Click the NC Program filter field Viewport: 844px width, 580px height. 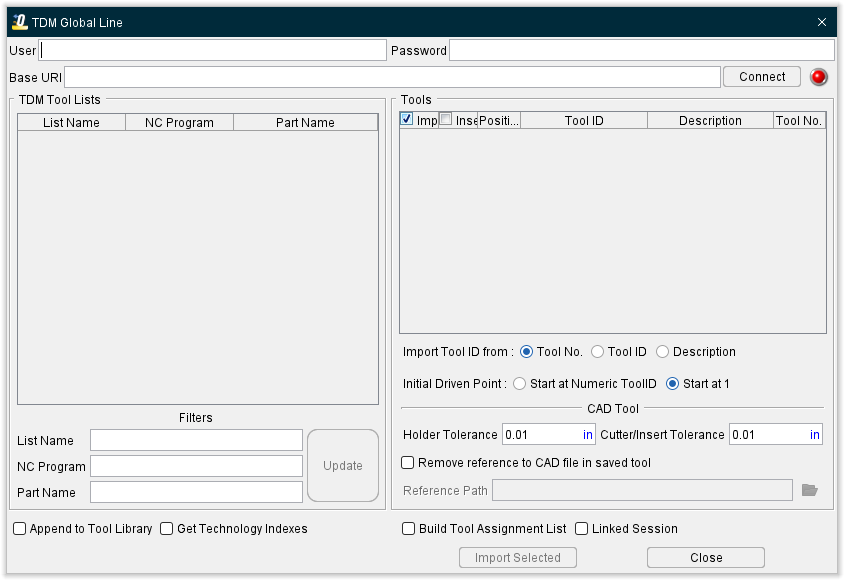pos(196,466)
